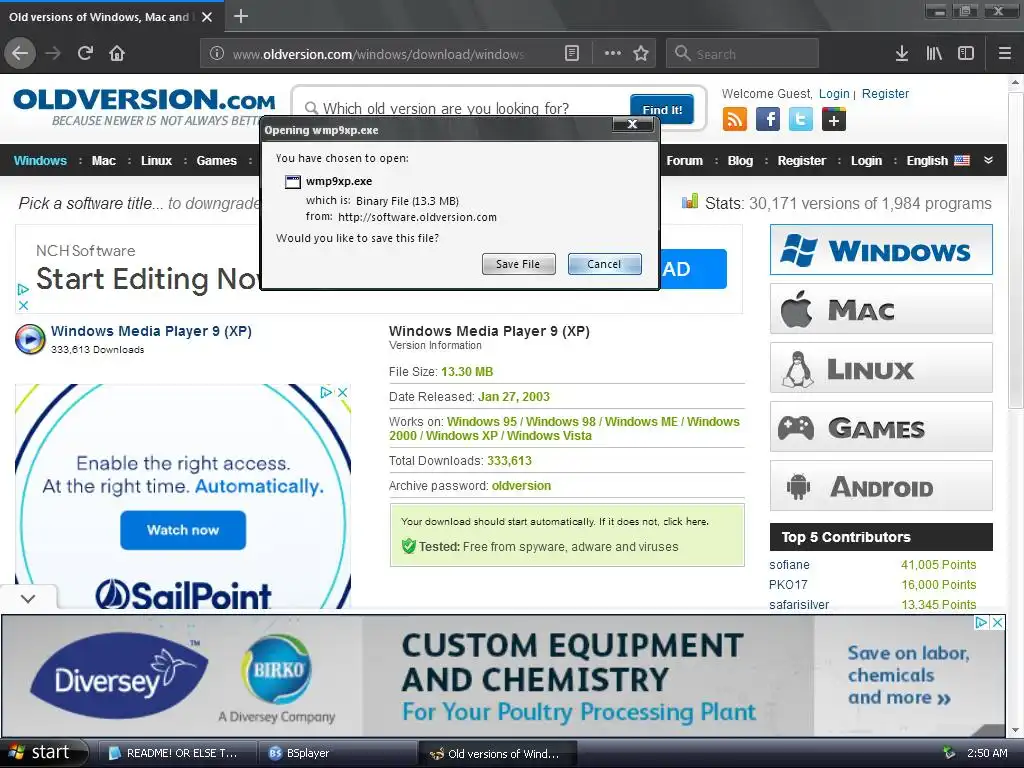The width and height of the screenshot is (1024, 768).
Task: Open the browser home page icon
Action: [x=117, y=54]
